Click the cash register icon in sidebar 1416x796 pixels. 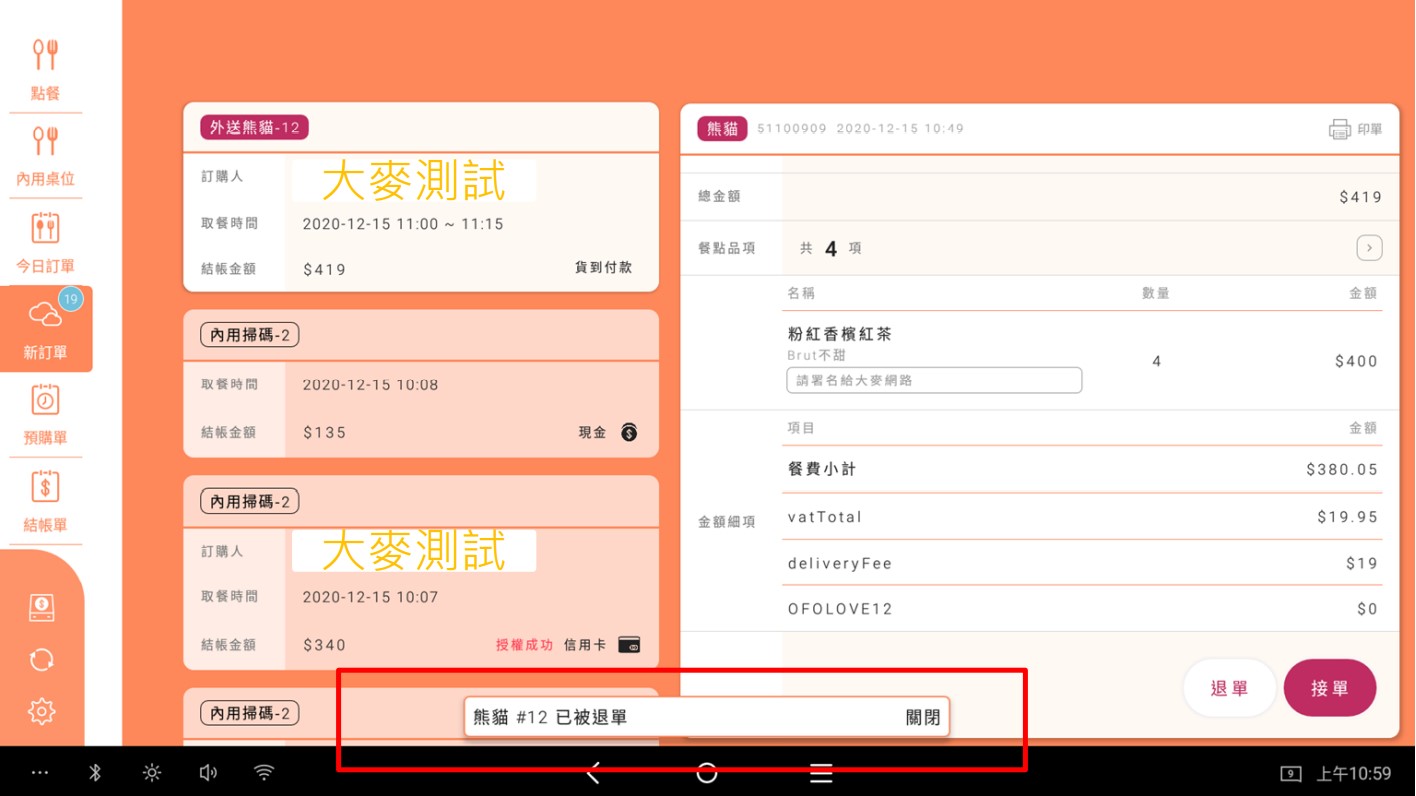[x=42, y=607]
